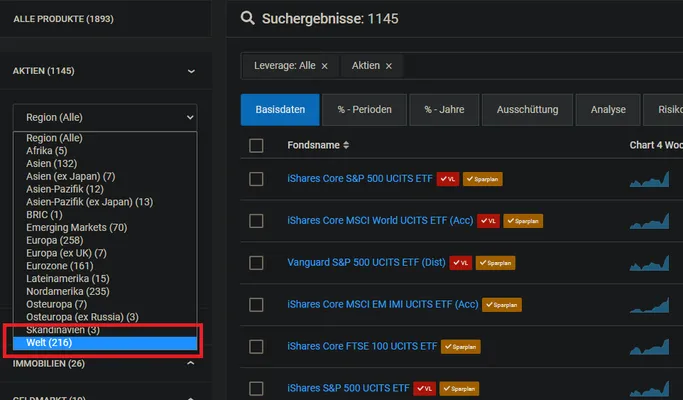The height and width of the screenshot is (400, 683).
Task: Open 4-week chart of iShares Core S&P 500
Action: tap(649, 179)
